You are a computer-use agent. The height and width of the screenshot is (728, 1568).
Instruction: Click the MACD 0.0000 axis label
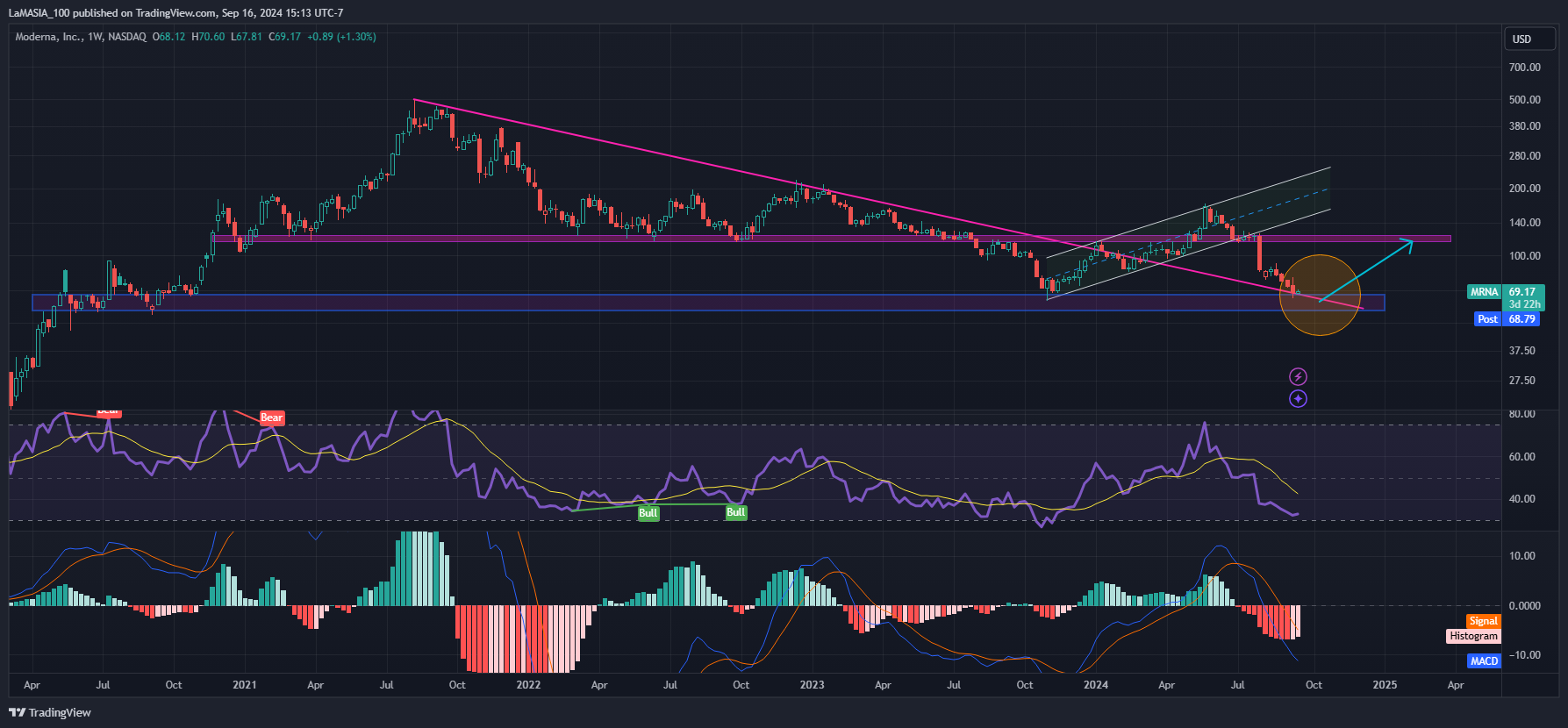(1524, 606)
